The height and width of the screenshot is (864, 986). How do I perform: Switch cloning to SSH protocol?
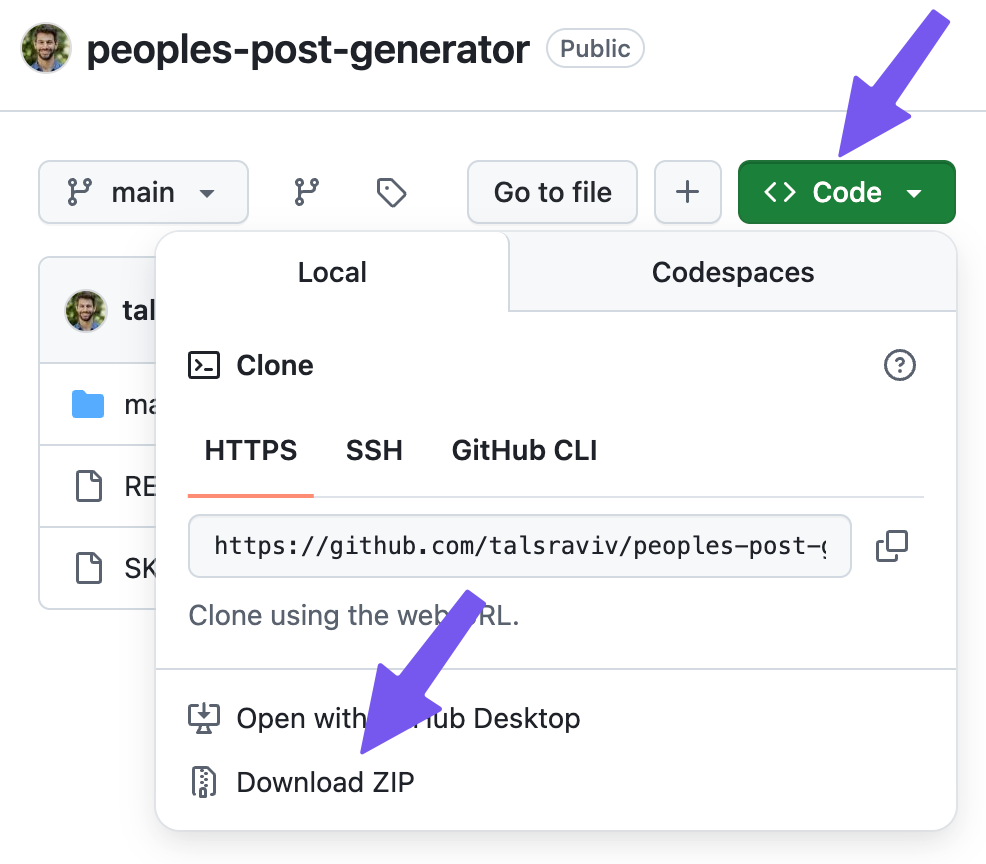(374, 450)
